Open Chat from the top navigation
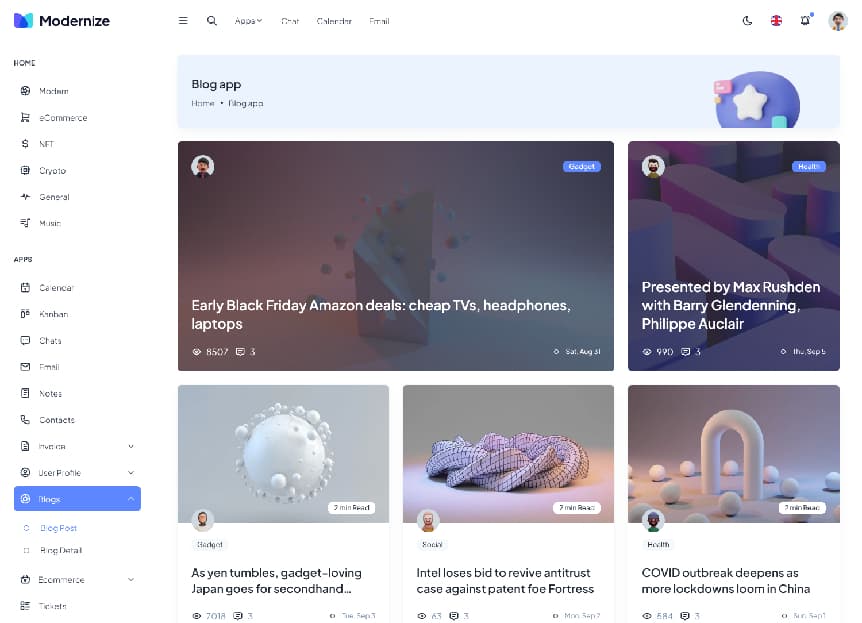The width and height of the screenshot is (862, 623). 290,21
